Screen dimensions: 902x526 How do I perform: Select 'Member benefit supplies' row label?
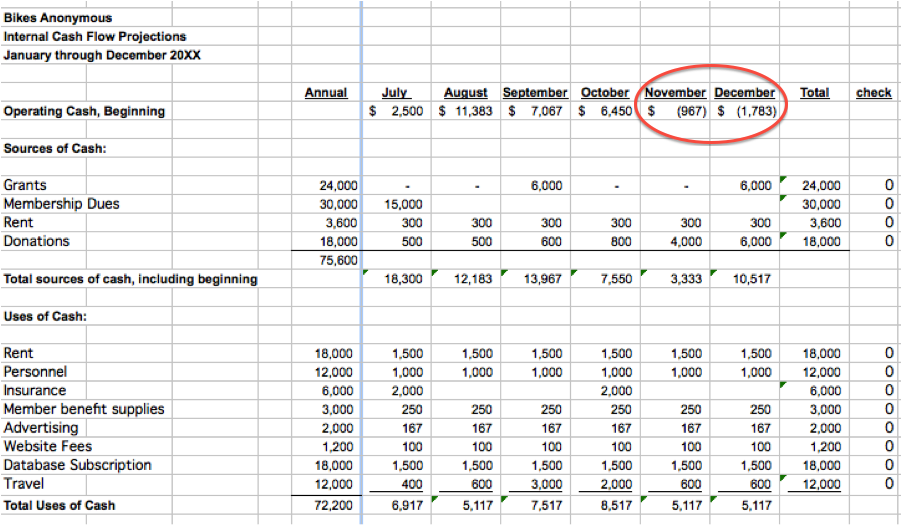click(84, 409)
